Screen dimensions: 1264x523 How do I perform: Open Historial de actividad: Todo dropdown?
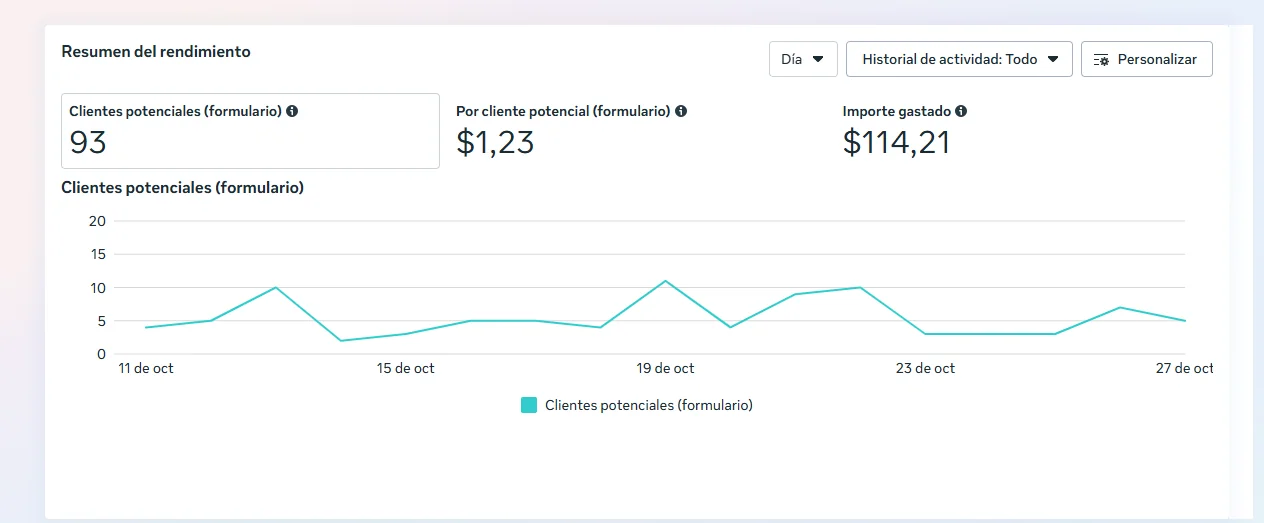click(959, 59)
